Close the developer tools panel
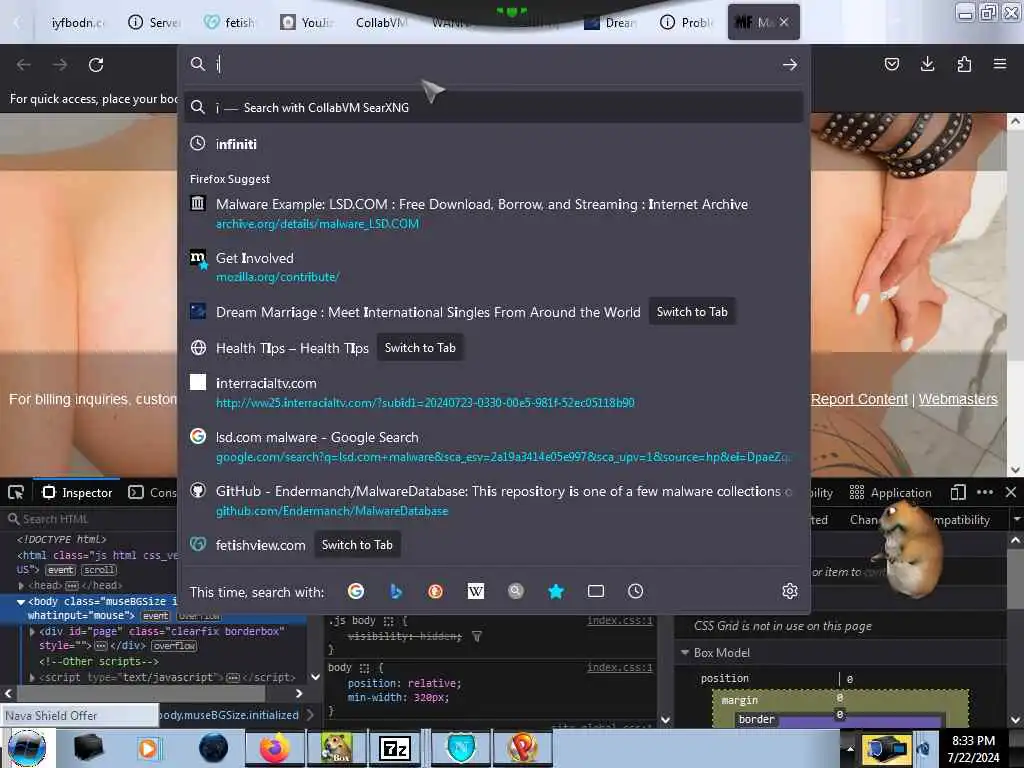This screenshot has width=1024, height=768. pos(1011,492)
